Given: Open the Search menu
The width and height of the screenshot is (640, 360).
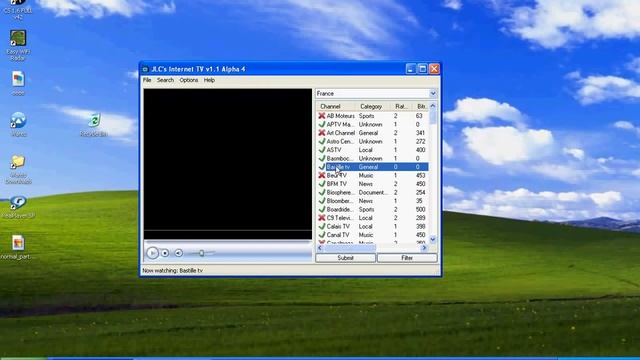Looking at the screenshot, I should pyautogui.click(x=165, y=80).
